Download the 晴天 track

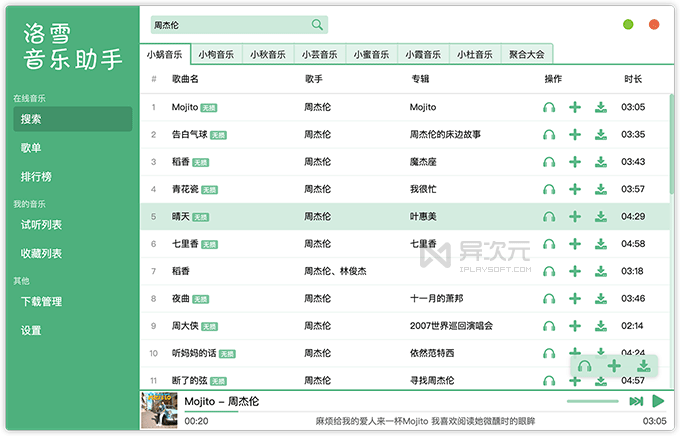pos(600,216)
